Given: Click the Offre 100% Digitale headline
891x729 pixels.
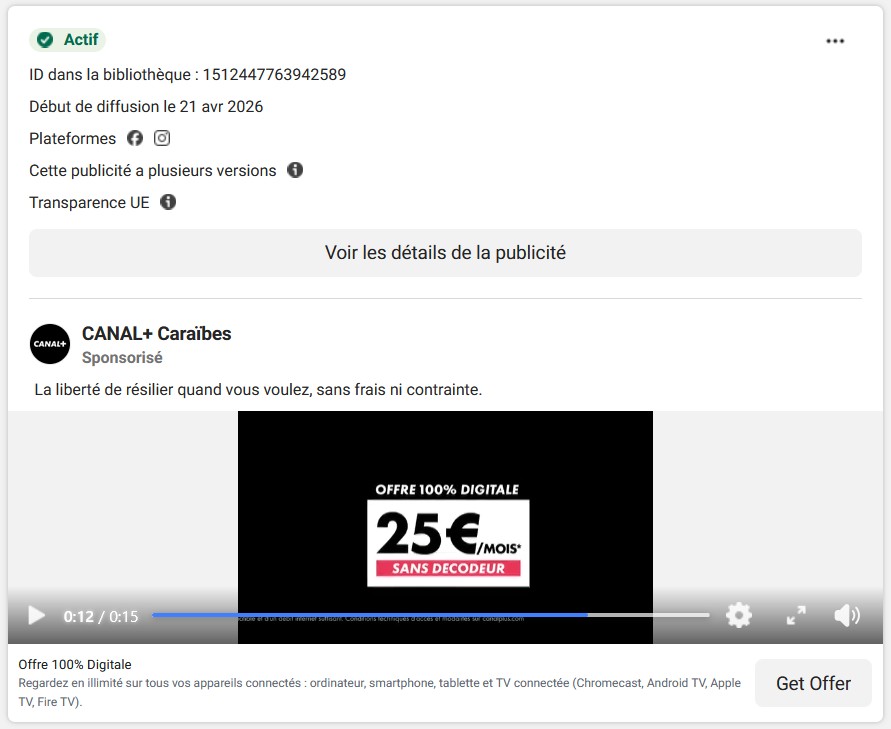Looking at the screenshot, I should 75,664.
